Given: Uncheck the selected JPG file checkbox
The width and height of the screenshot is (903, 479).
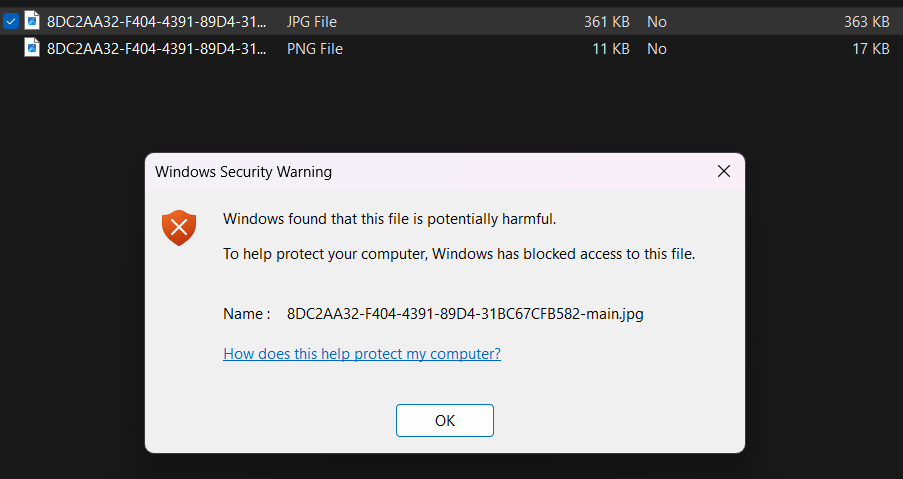Looking at the screenshot, I should click(x=11, y=21).
